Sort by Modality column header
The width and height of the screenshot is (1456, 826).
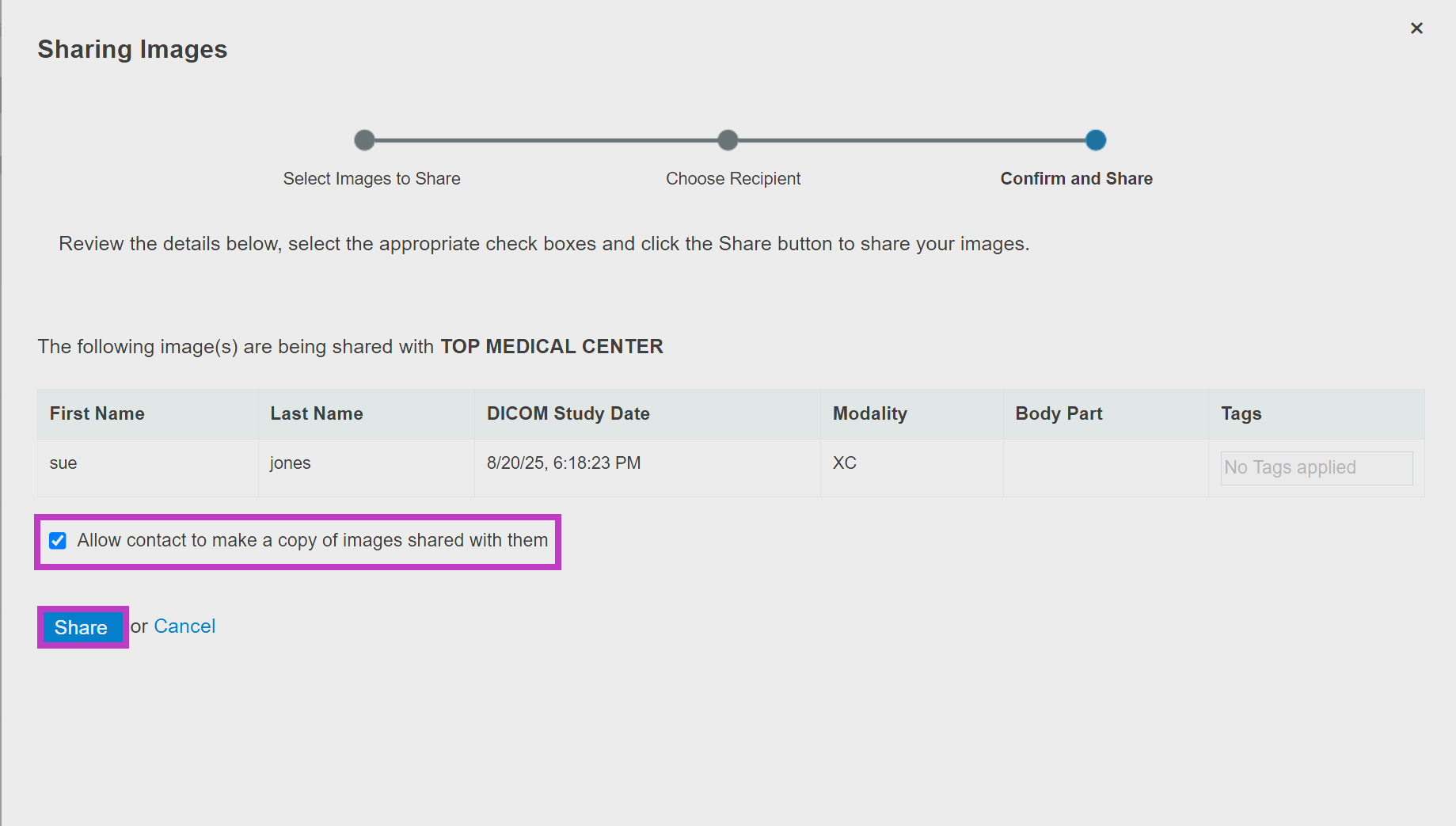tap(869, 413)
